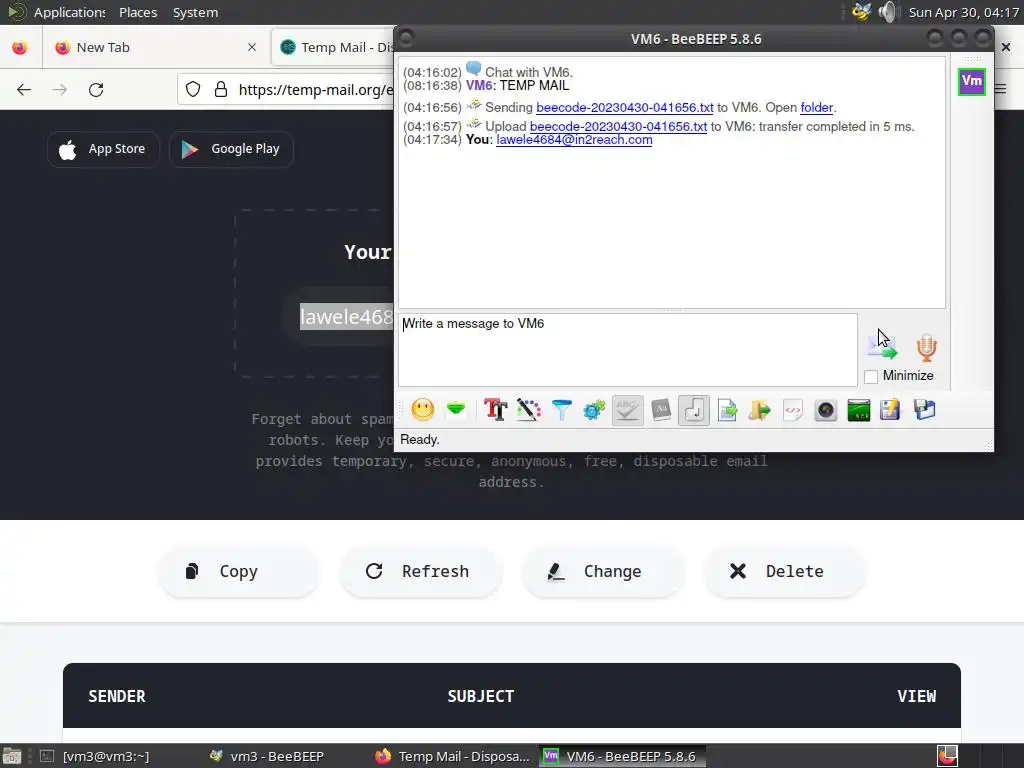
Task: Click the message input box for VM6
Action: pyautogui.click(x=628, y=350)
